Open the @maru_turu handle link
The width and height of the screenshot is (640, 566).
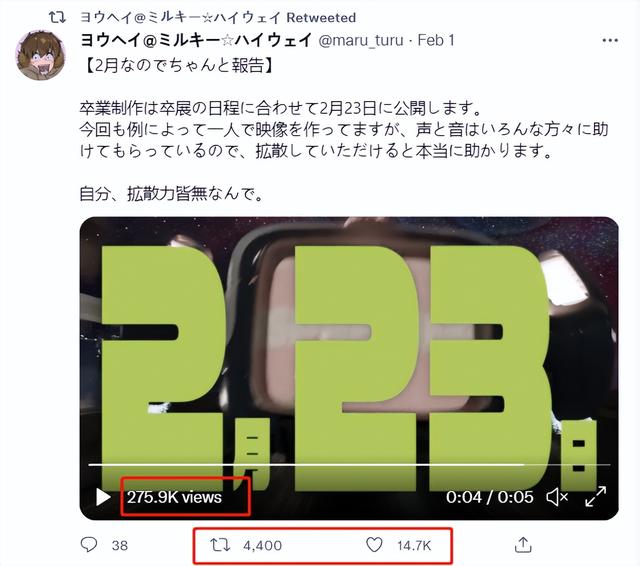coord(360,40)
